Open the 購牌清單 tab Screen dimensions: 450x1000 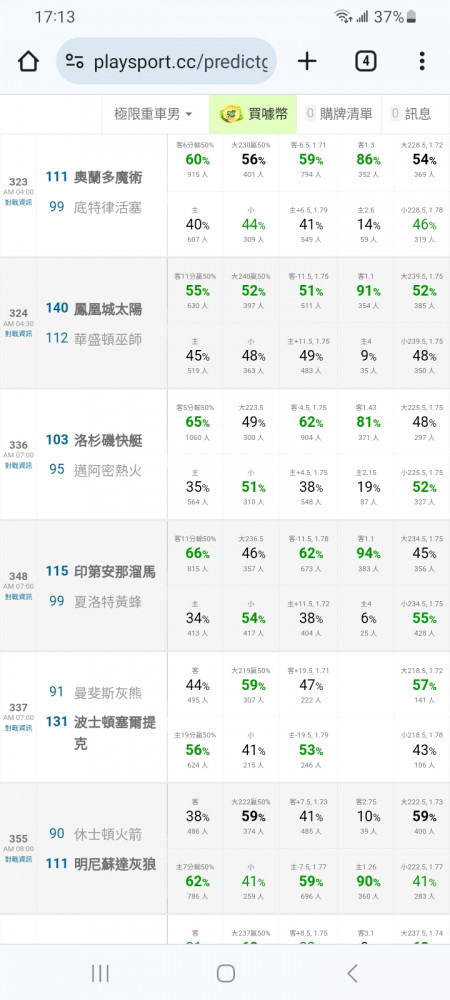click(338, 114)
